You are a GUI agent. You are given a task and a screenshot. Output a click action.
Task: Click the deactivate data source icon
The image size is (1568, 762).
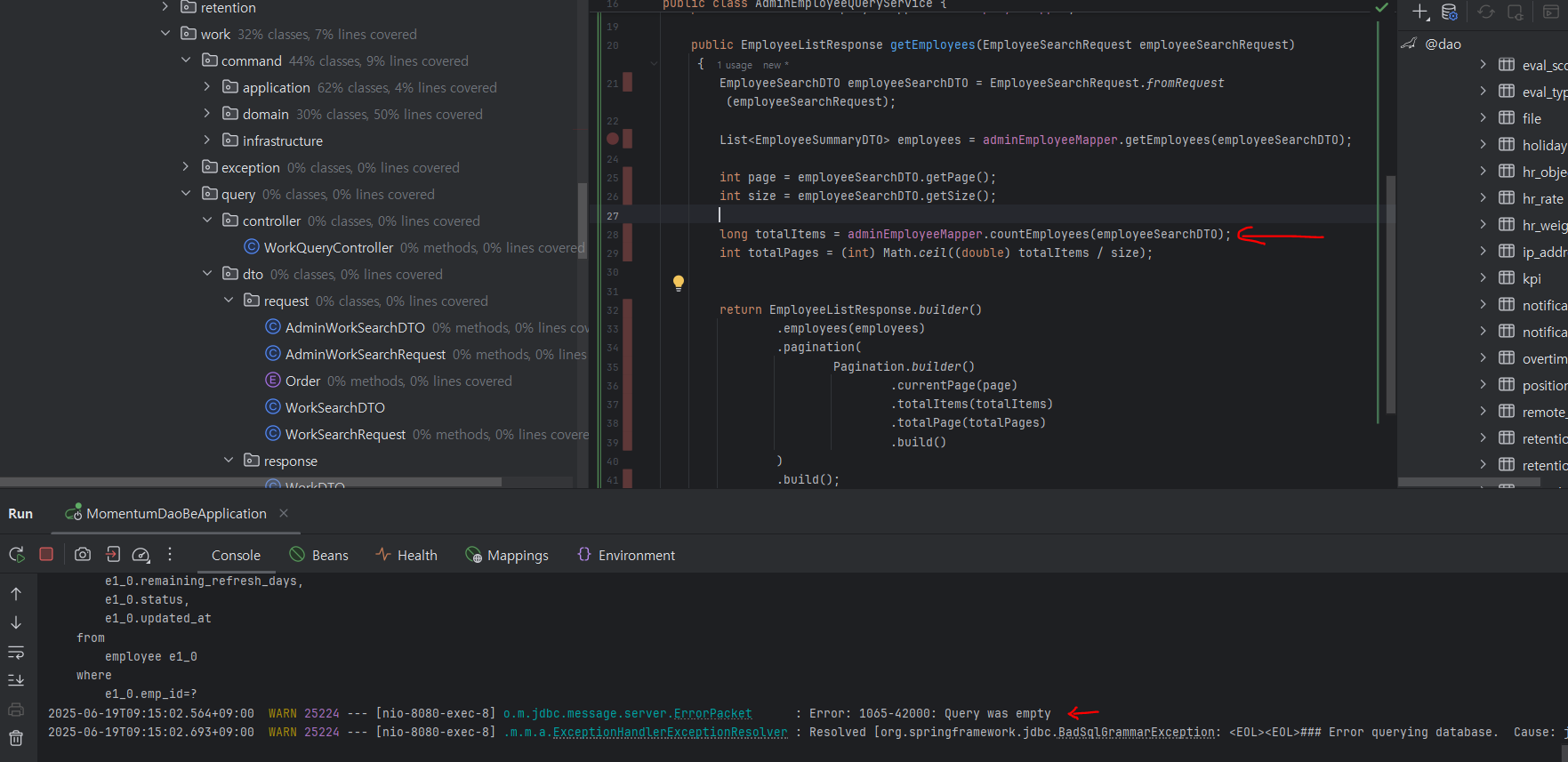tap(1516, 12)
